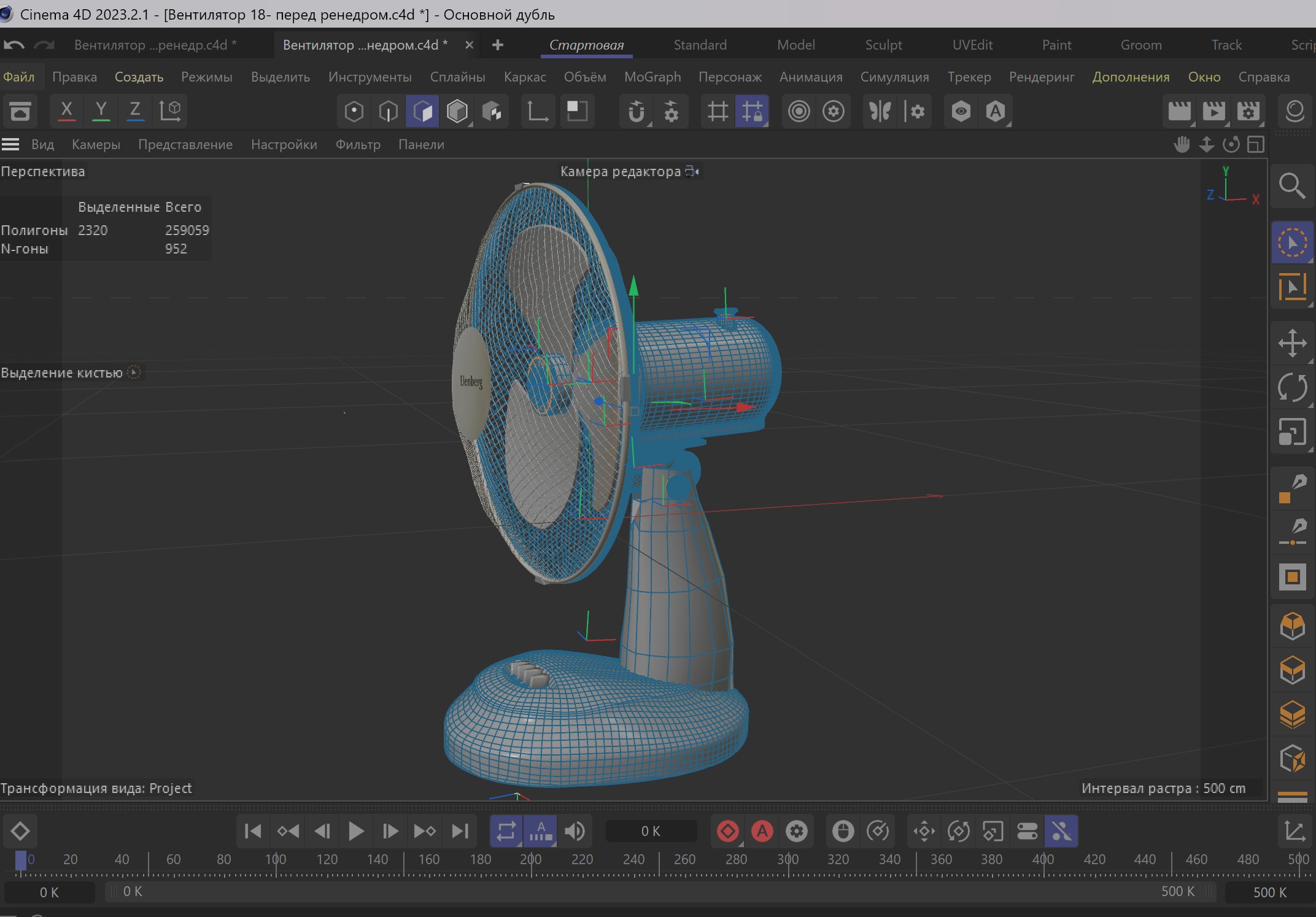Image resolution: width=1316 pixels, height=917 pixels.
Task: Open the Рендеринг menu
Action: point(1041,77)
